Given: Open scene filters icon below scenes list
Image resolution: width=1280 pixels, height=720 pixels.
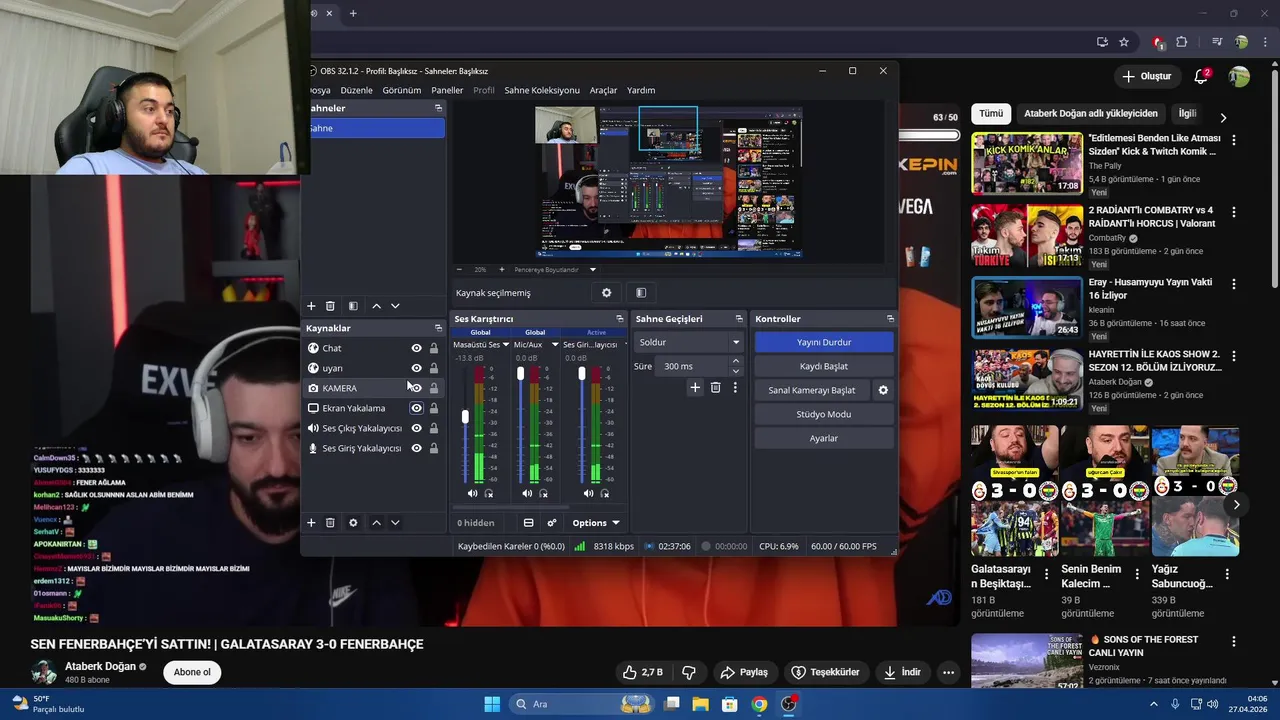Looking at the screenshot, I should (353, 306).
